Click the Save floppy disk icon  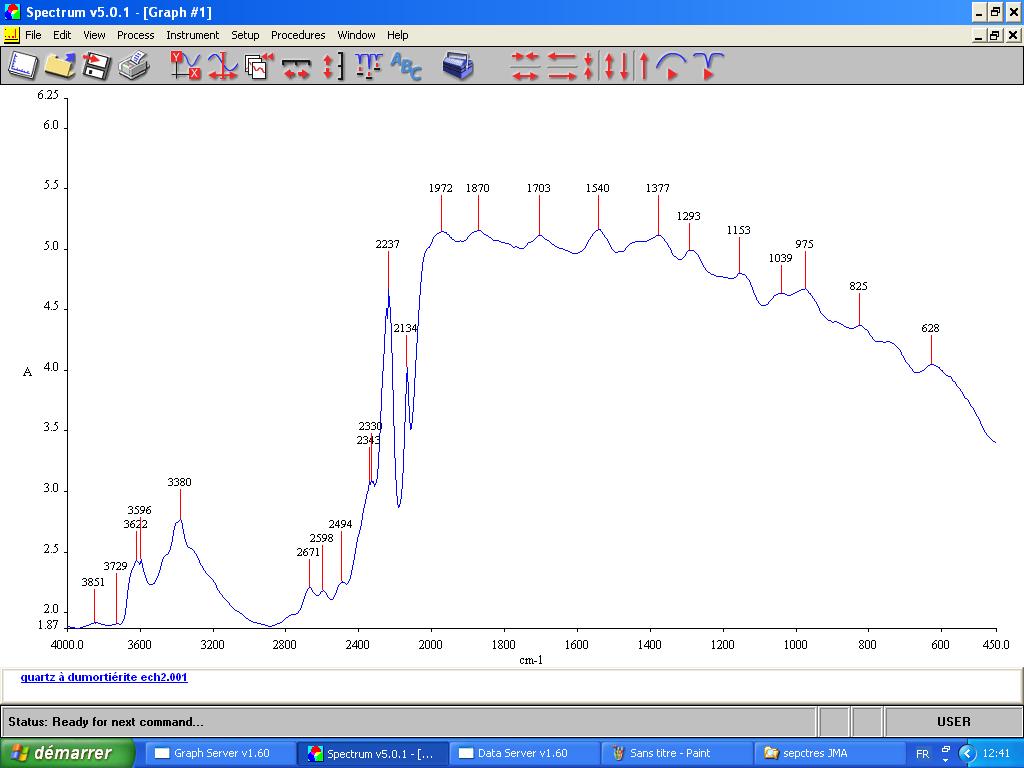[x=96, y=66]
